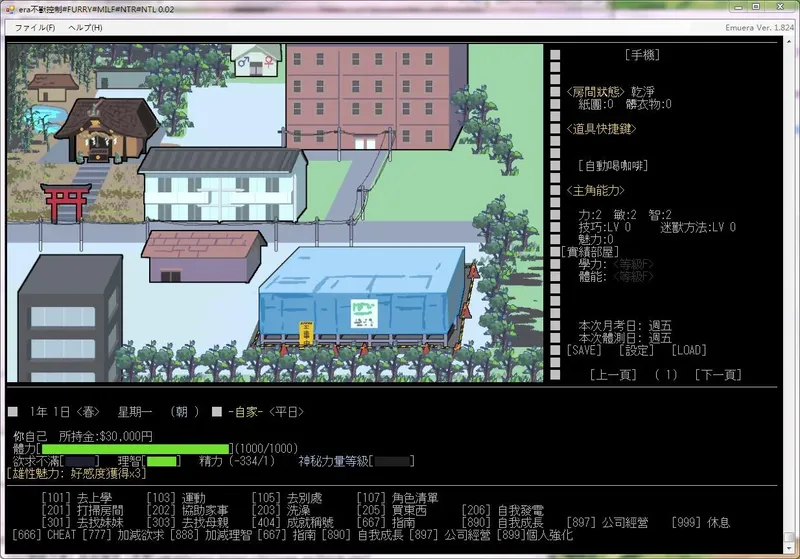Click the [LOAD] button
The height and width of the screenshot is (559, 800).
(689, 350)
